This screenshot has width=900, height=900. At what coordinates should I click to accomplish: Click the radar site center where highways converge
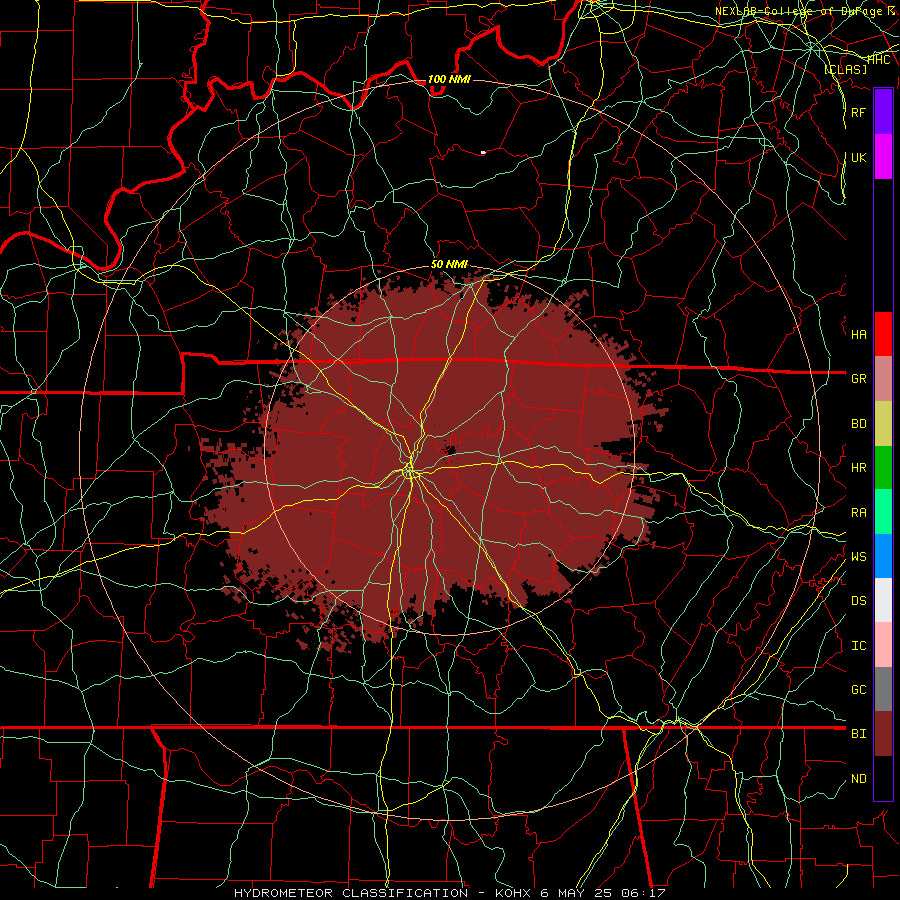[410, 472]
